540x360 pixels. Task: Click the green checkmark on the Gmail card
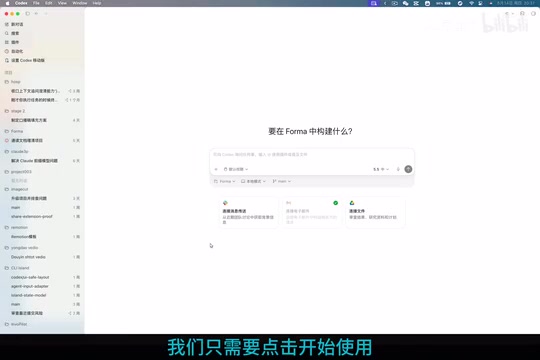point(335,203)
